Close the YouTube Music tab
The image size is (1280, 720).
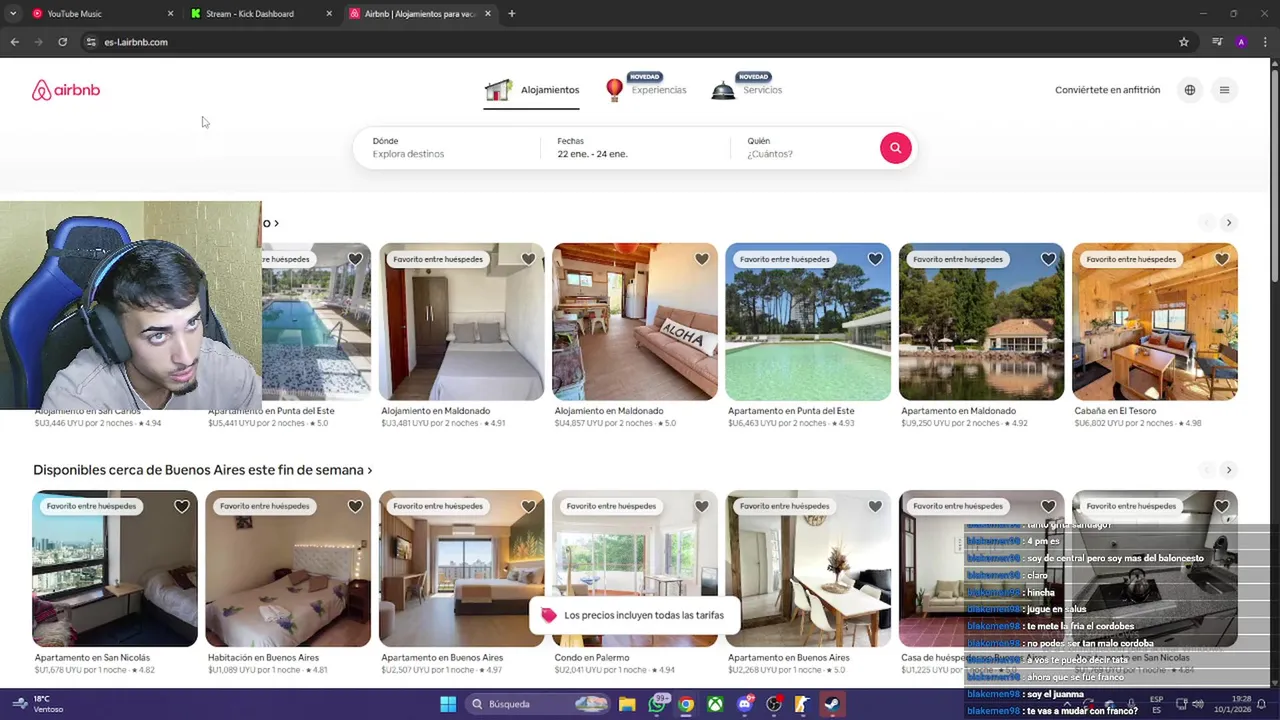[x=170, y=14]
